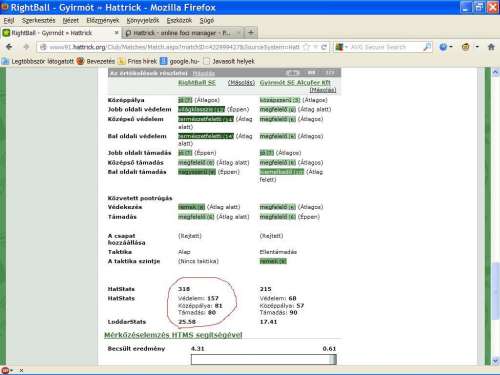The width and height of the screenshot is (500, 375).
Task: Open the Súgó menu
Action: 207,21
